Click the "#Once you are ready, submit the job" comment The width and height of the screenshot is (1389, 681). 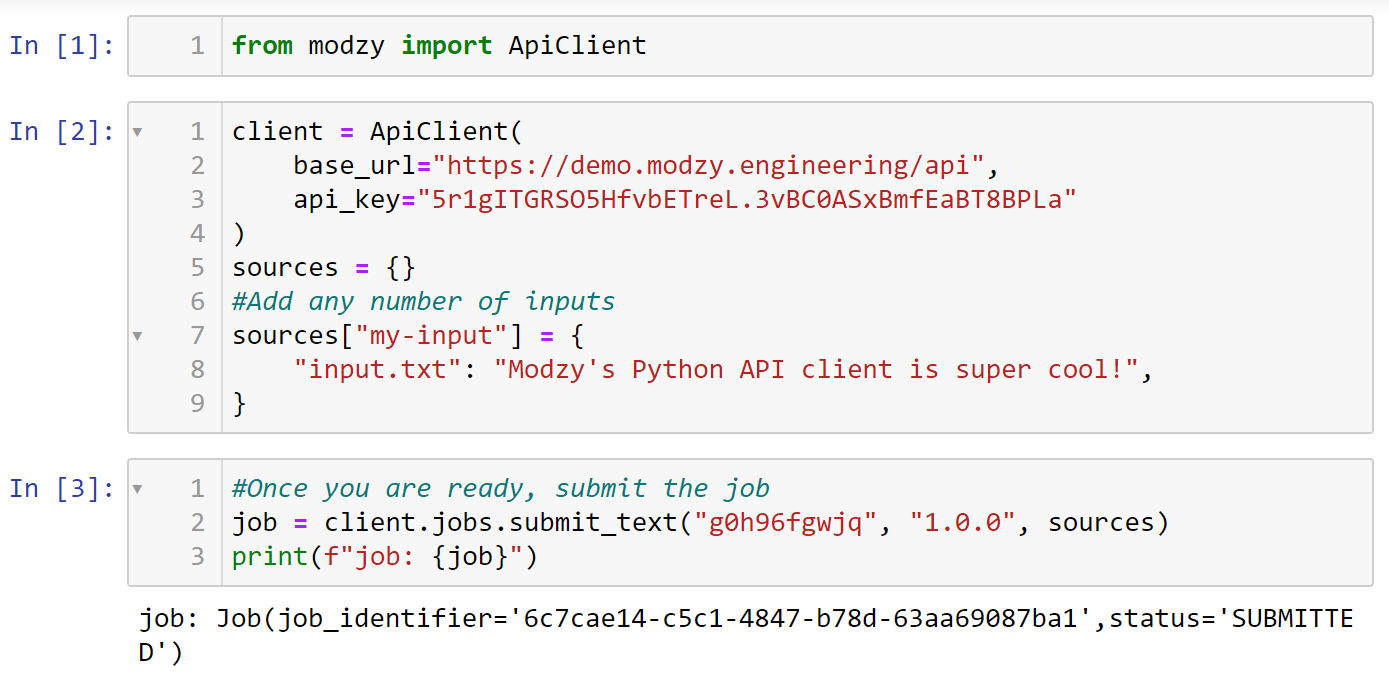[501, 489]
